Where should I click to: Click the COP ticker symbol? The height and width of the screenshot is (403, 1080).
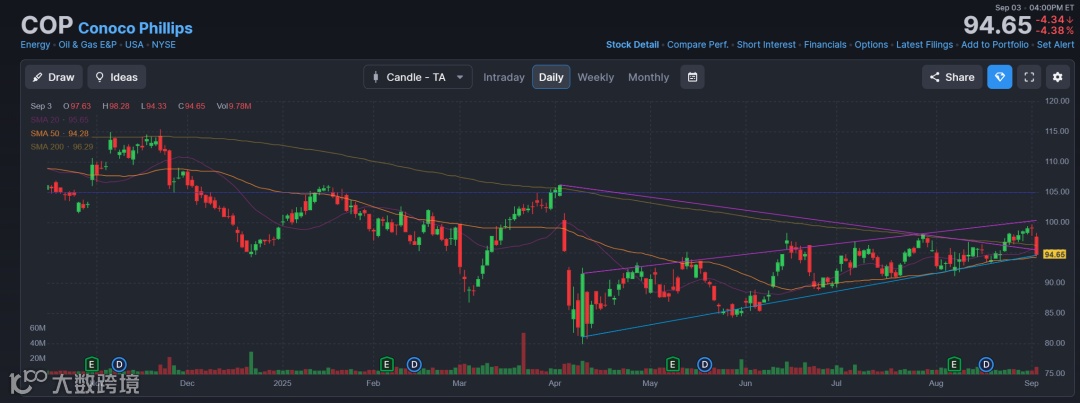pos(47,25)
